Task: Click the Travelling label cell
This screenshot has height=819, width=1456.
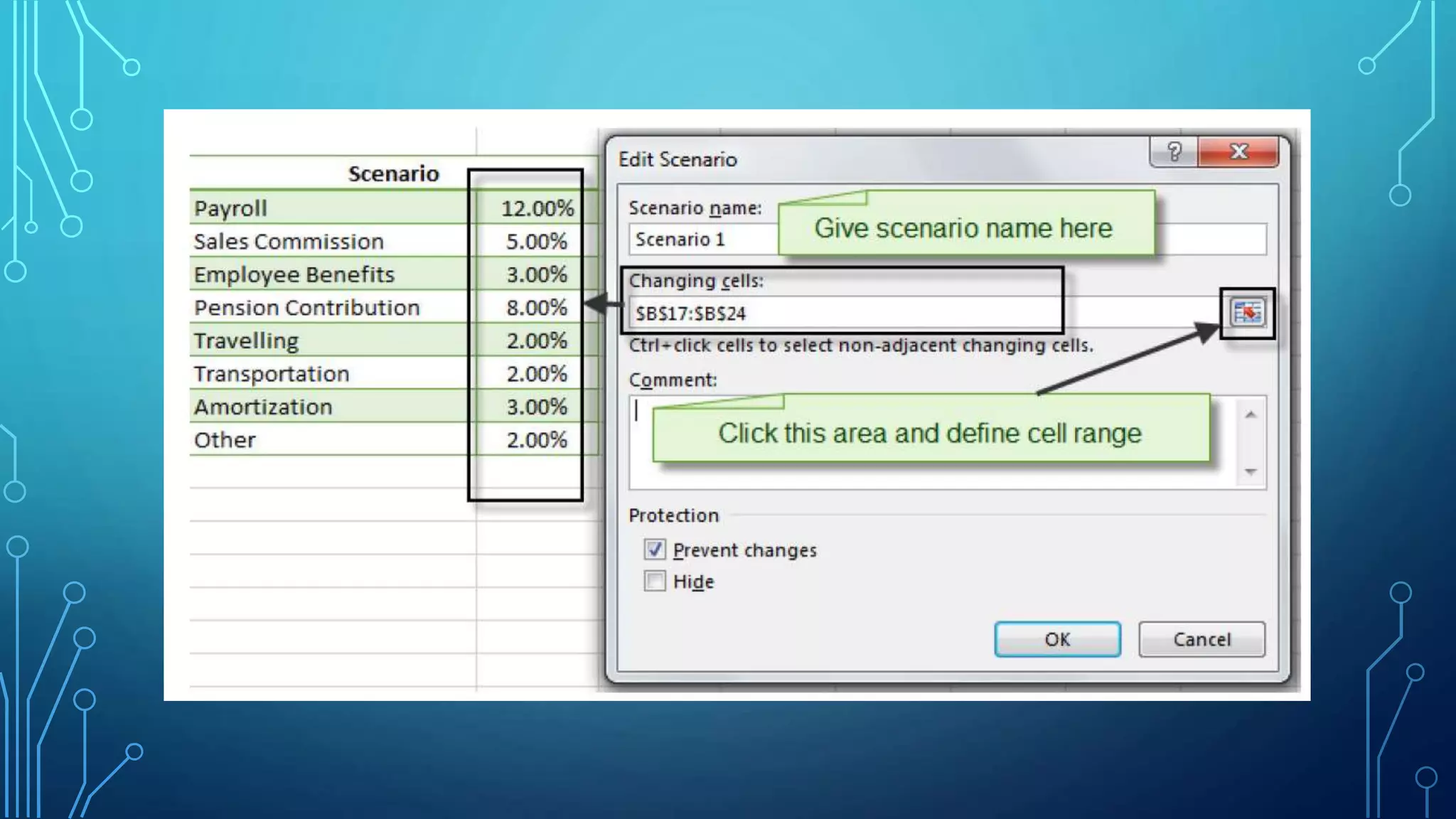Action: point(246,341)
